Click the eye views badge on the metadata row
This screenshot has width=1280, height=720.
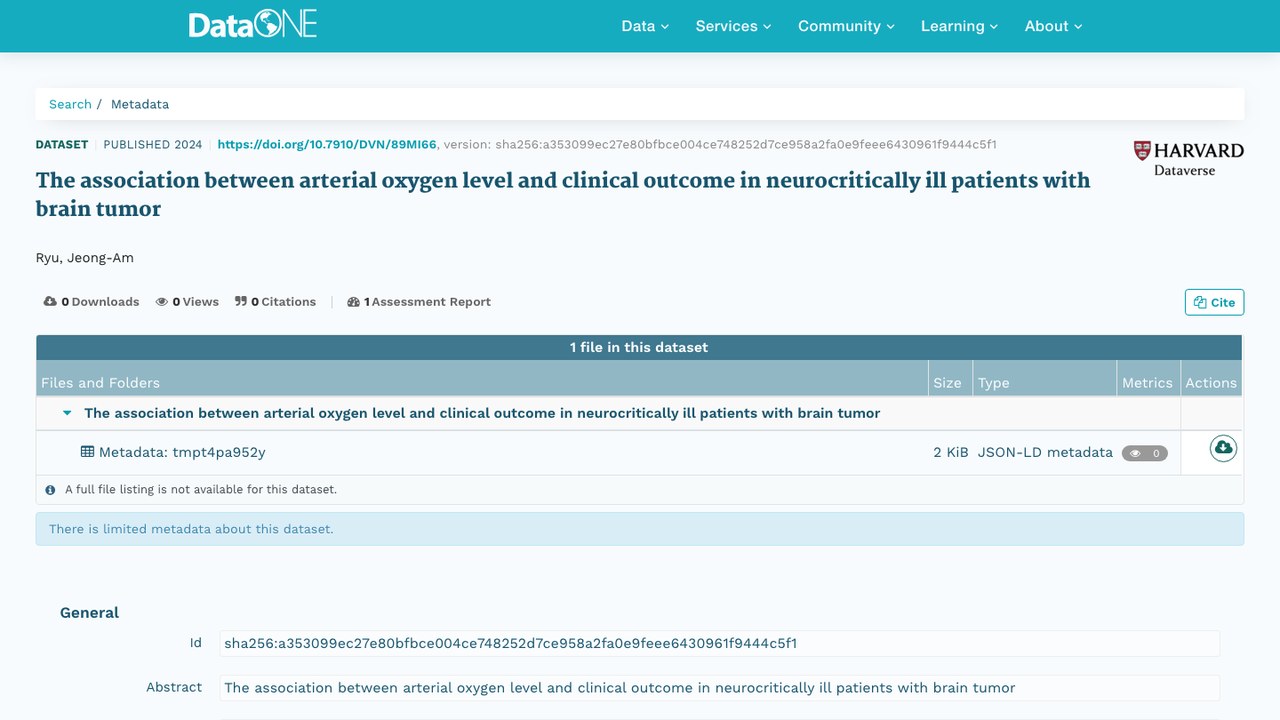tap(1144, 453)
